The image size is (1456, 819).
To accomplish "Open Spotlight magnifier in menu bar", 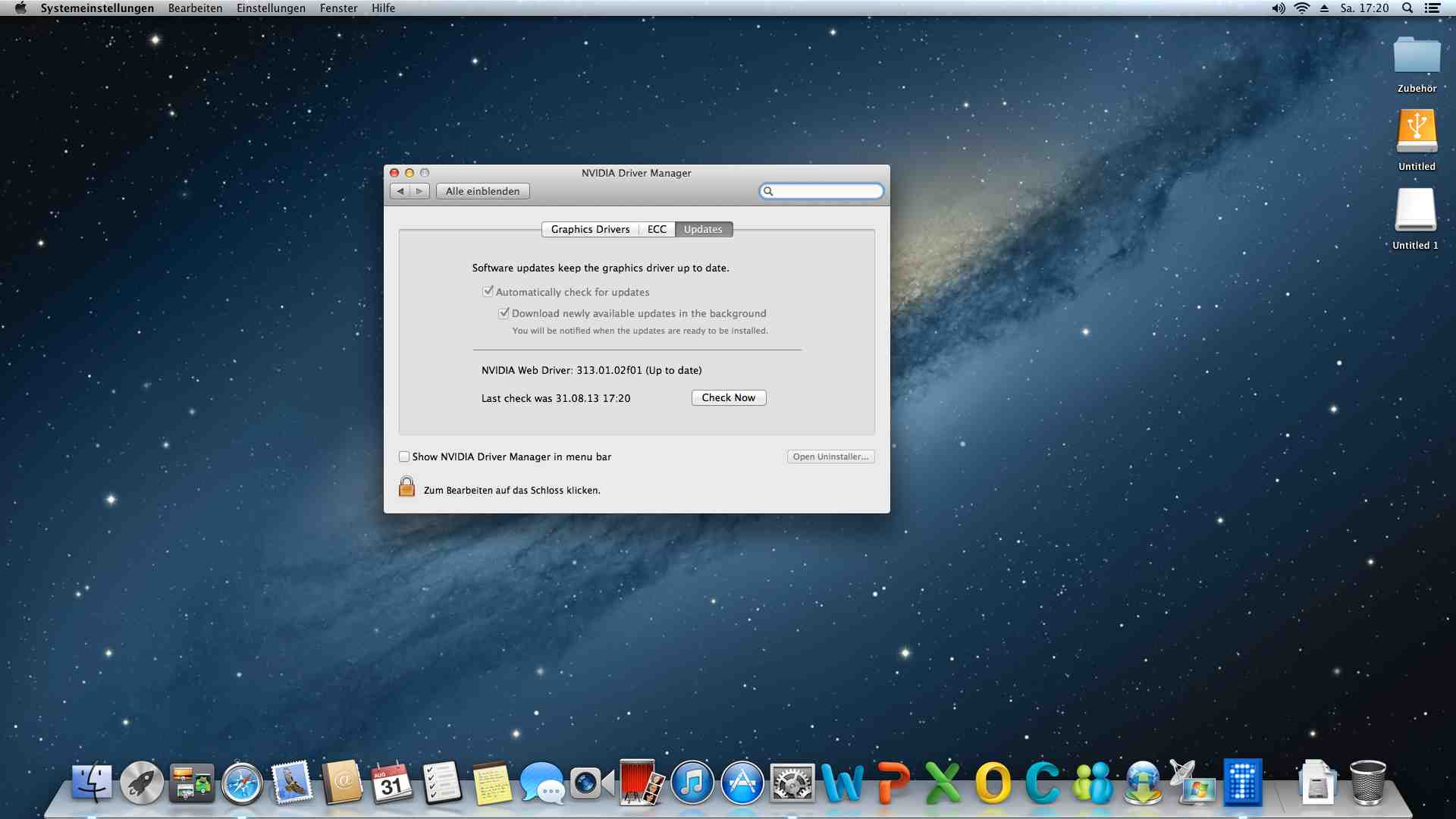I will click(x=1407, y=8).
